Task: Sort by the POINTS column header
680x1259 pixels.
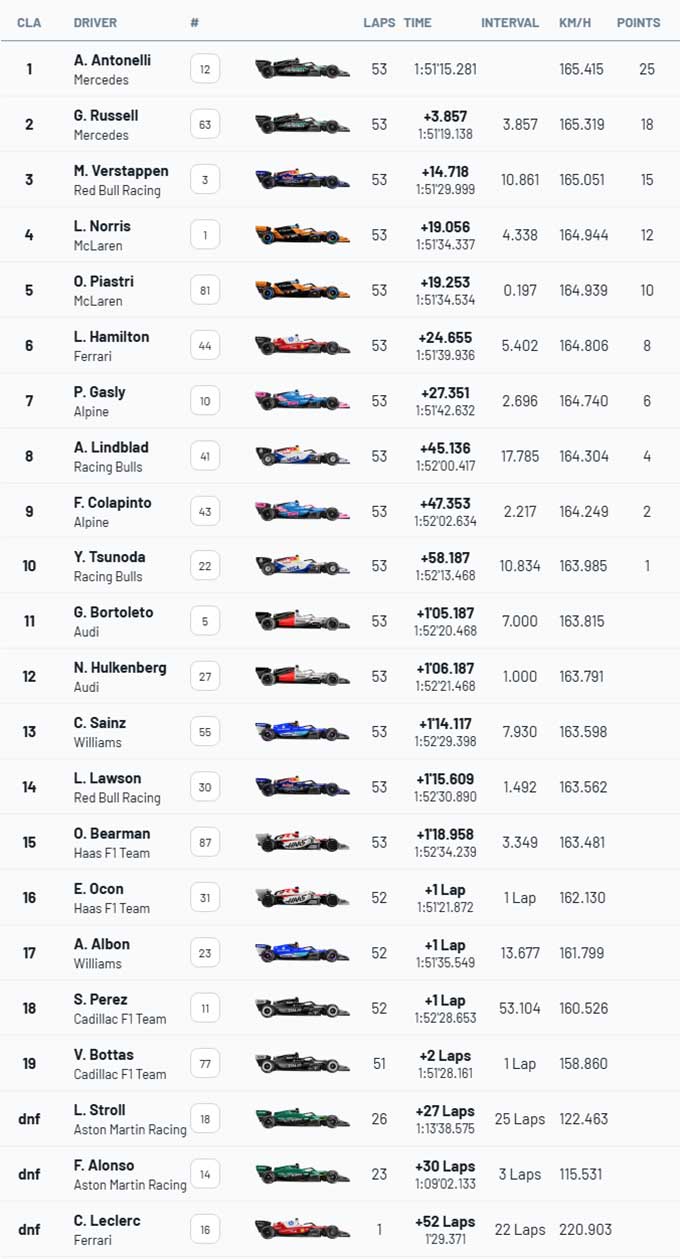Action: [x=638, y=22]
